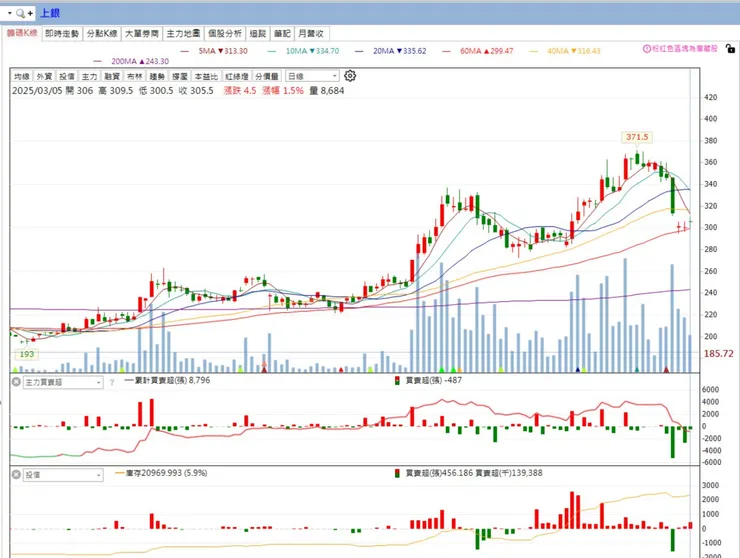Toggle the 布林 bands button
Viewport: 740px width, 558px height.
pyautogui.click(x=135, y=76)
